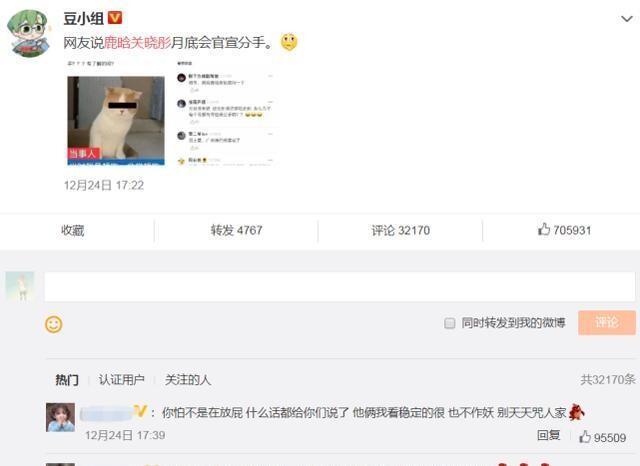
Task: View the cat 当事人 image thumbnail
Action: pos(116,121)
